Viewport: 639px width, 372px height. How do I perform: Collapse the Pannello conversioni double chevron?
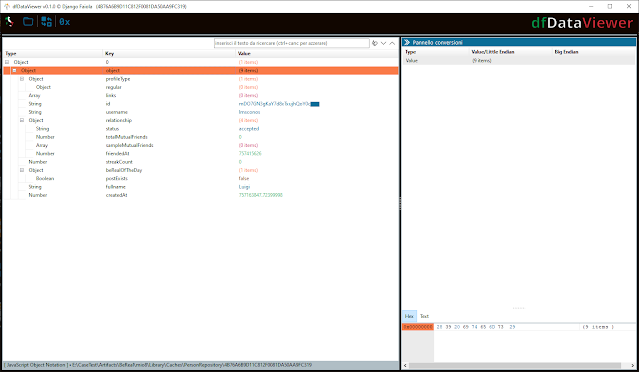[x=407, y=42]
